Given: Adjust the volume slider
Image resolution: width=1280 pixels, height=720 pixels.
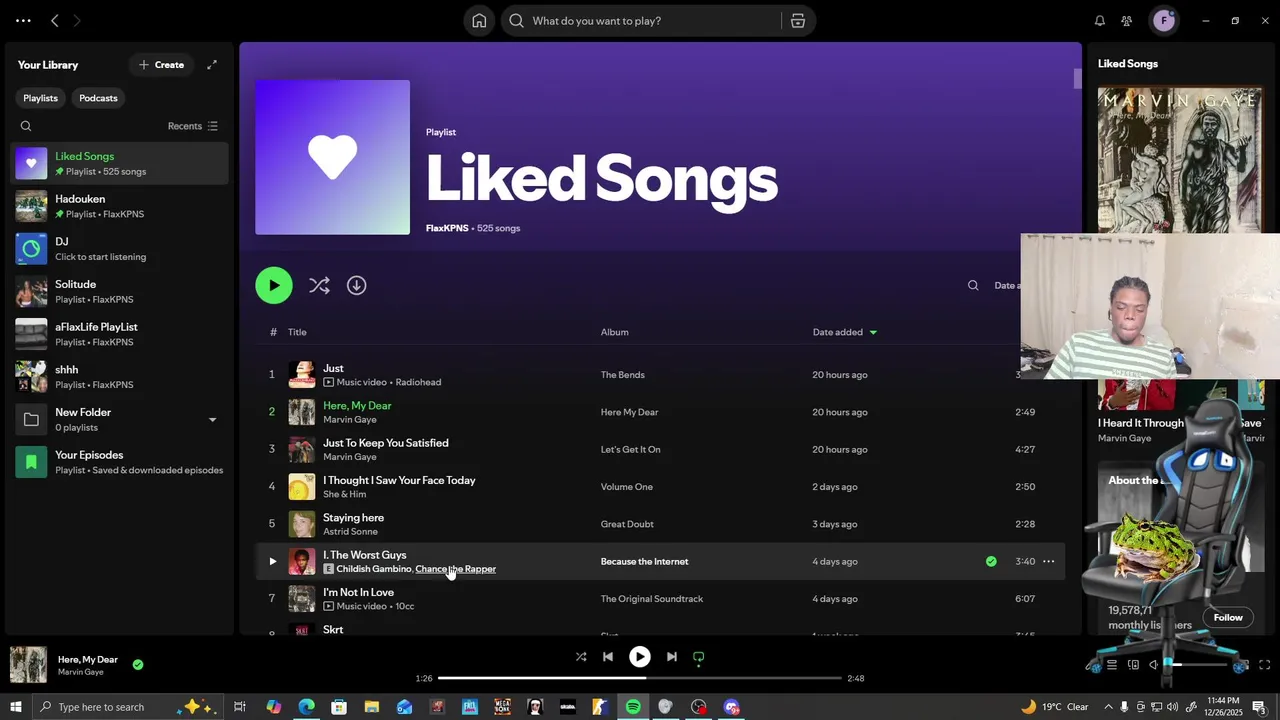Looking at the screenshot, I should click(1196, 665).
